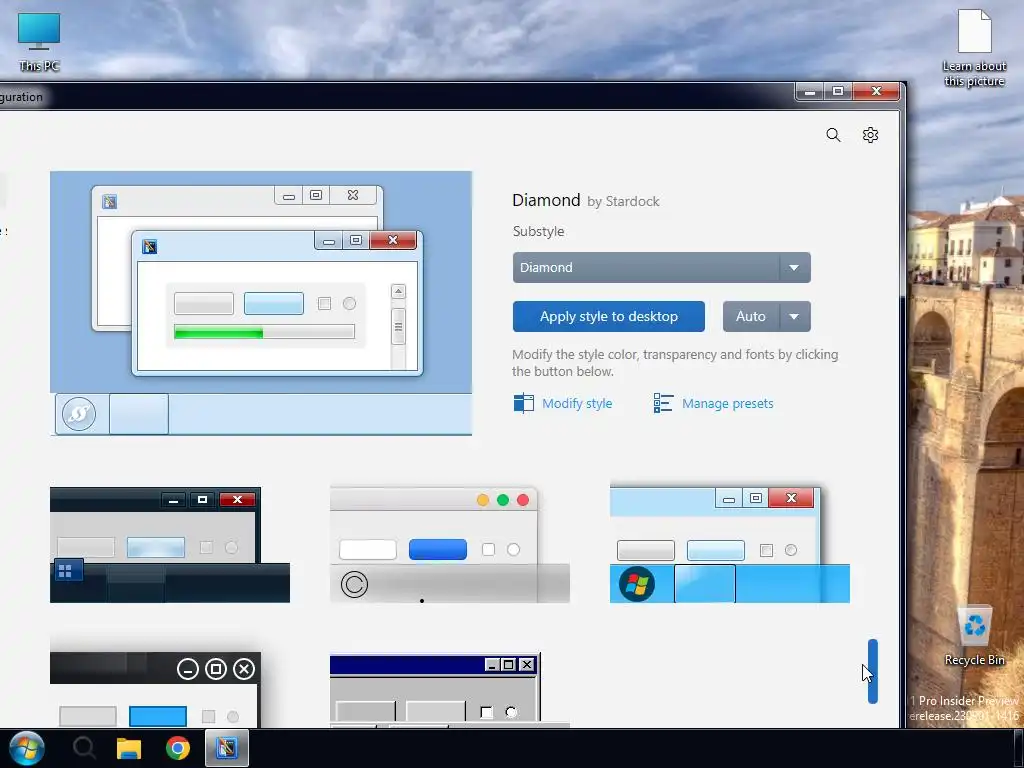Screen dimensions: 1024x768
Task: Select the classic navy title bar style thumbnail
Action: point(449,691)
